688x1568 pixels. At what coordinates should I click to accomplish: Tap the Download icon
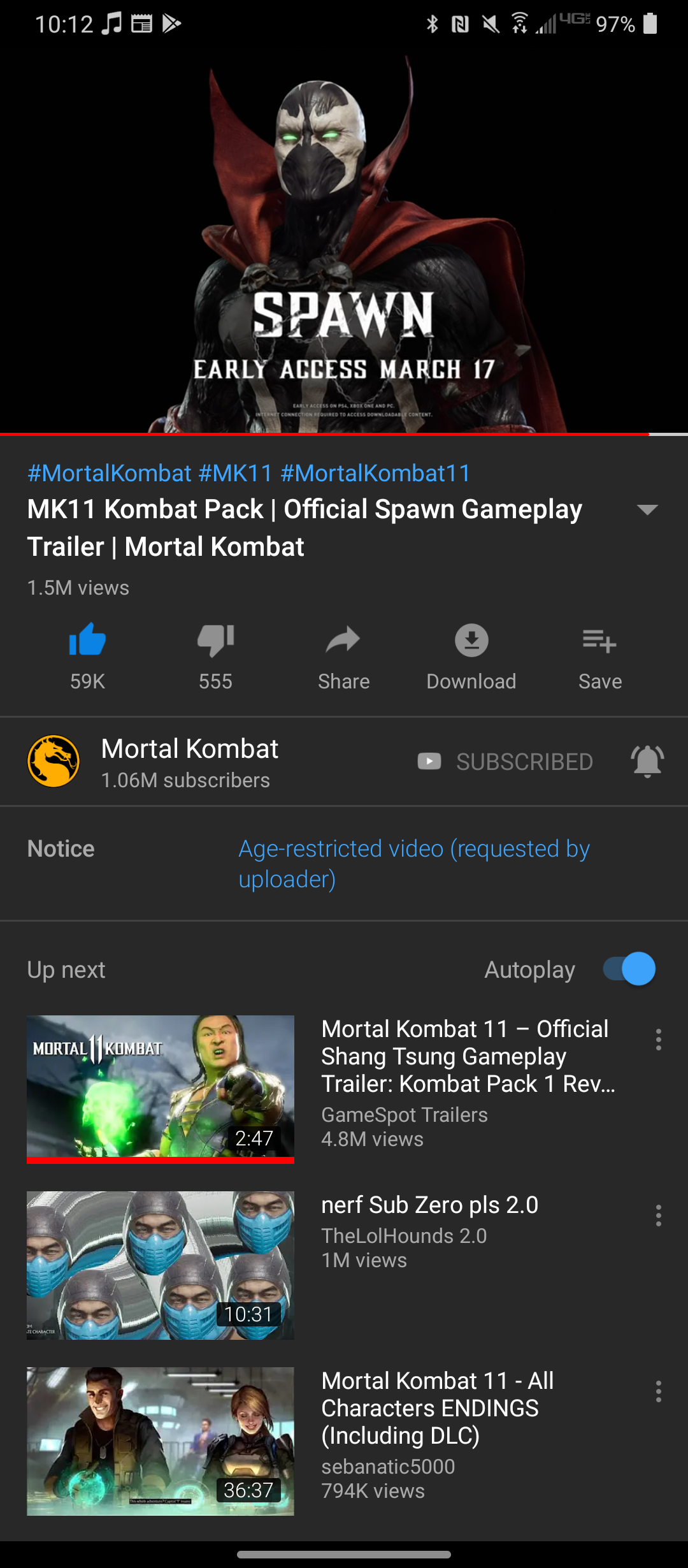(471, 640)
